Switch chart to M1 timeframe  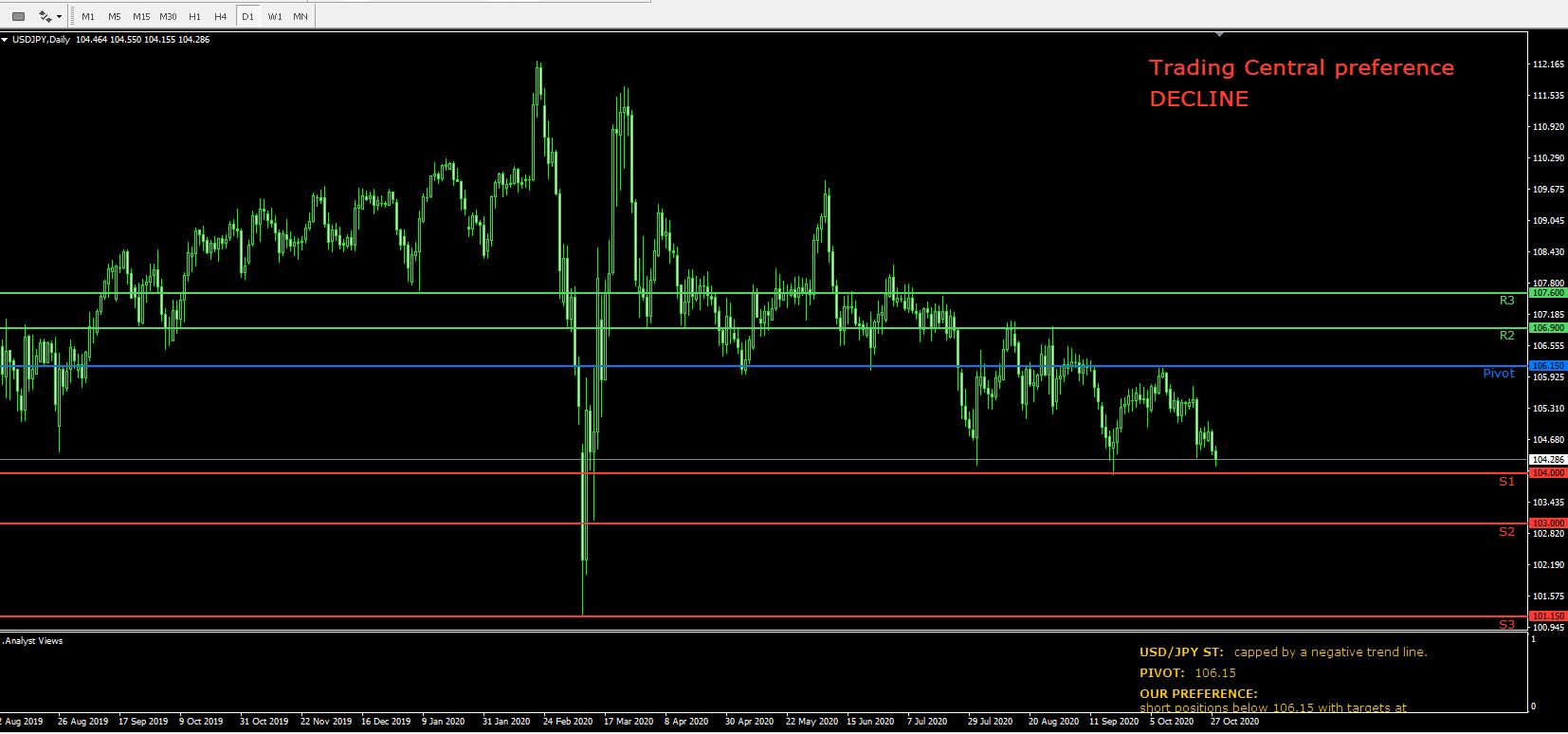click(x=88, y=16)
